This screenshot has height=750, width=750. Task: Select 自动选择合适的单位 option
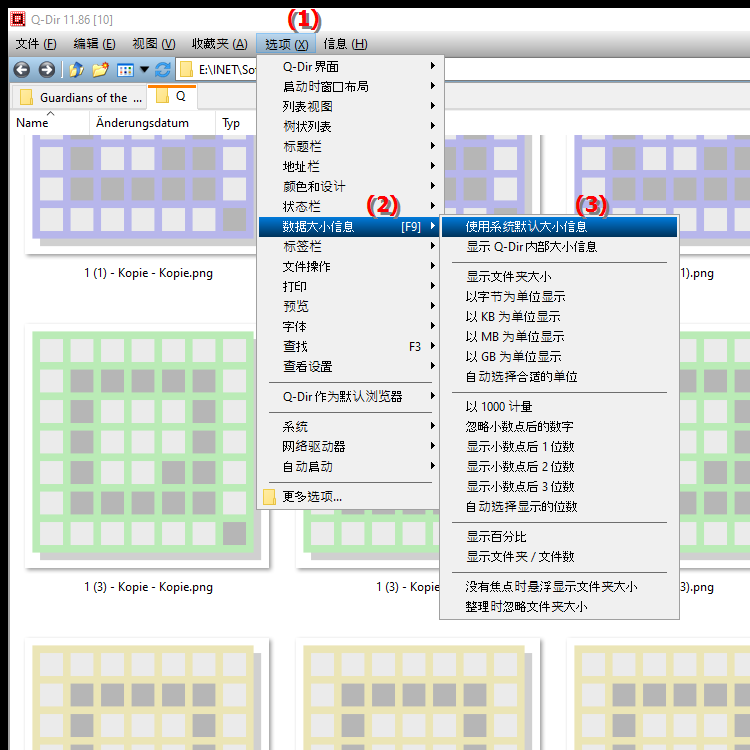tap(559, 376)
